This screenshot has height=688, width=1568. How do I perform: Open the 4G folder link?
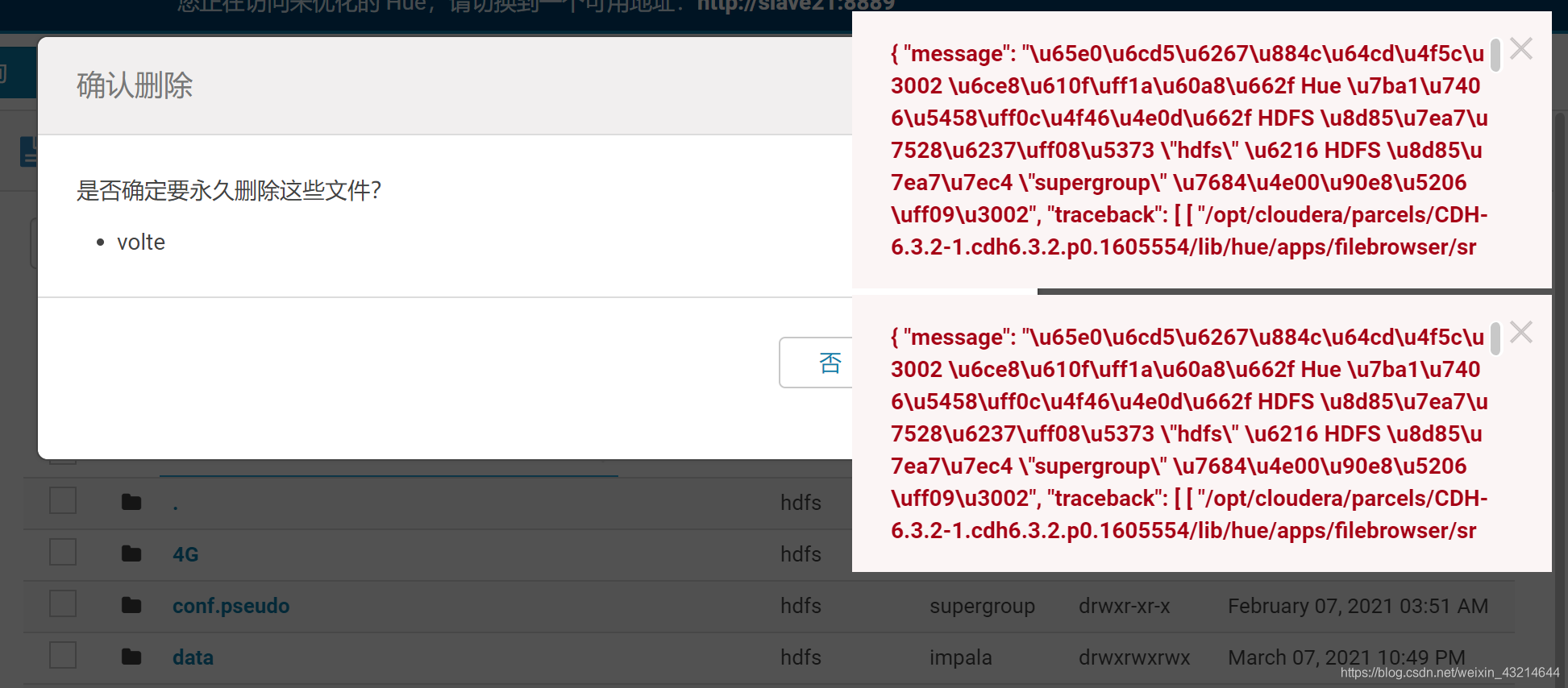(185, 554)
